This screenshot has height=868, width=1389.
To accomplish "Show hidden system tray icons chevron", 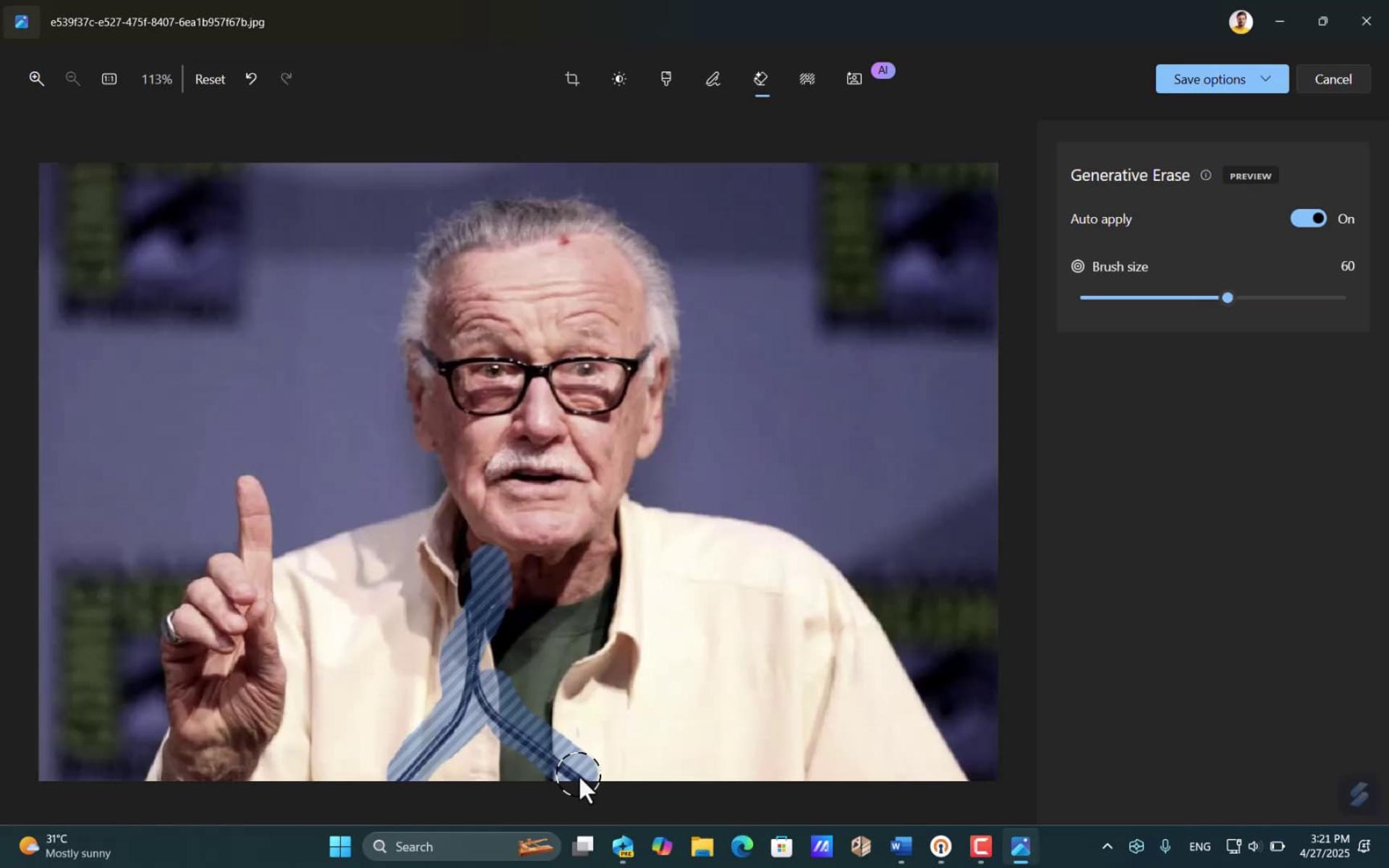I will coord(1107,846).
